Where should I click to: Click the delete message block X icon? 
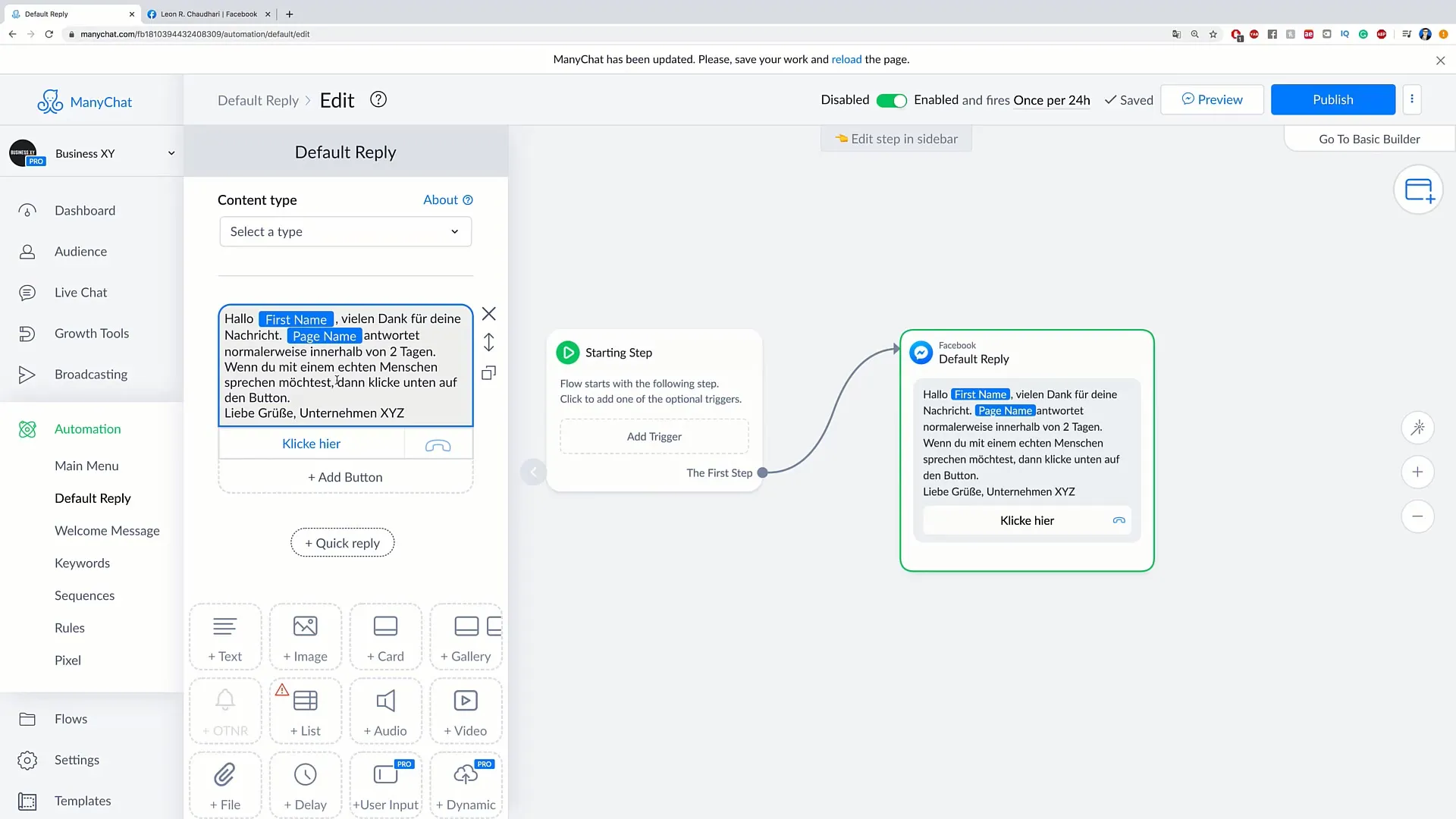tap(489, 313)
